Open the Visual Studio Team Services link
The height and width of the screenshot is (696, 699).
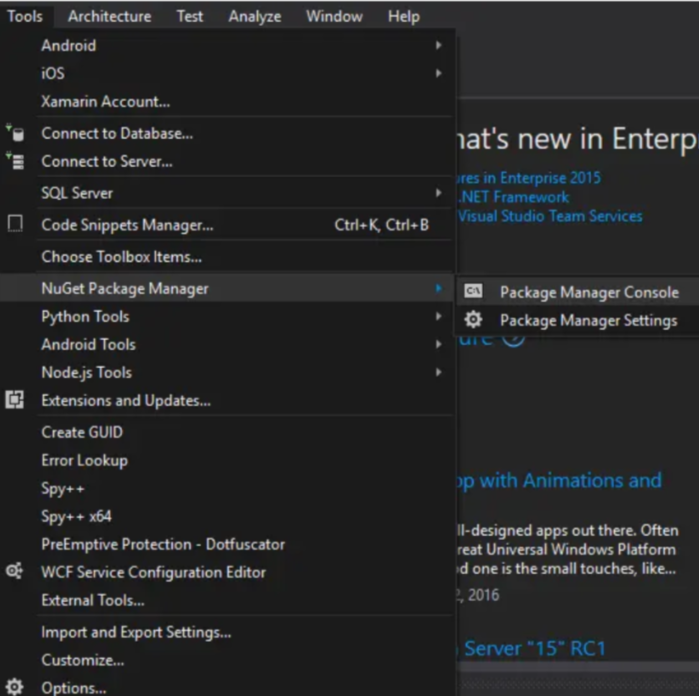pyautogui.click(x=550, y=215)
